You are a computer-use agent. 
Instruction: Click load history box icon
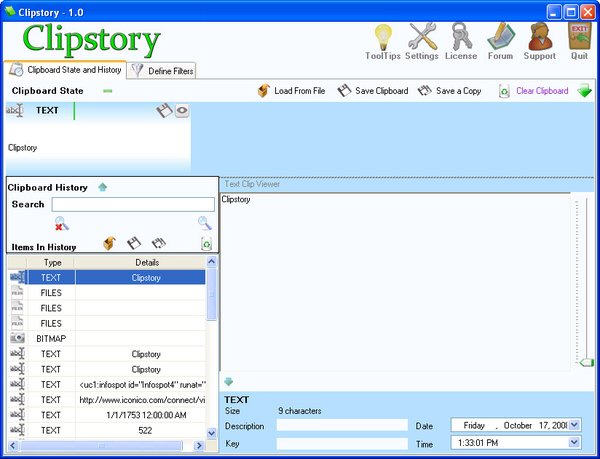pos(109,243)
